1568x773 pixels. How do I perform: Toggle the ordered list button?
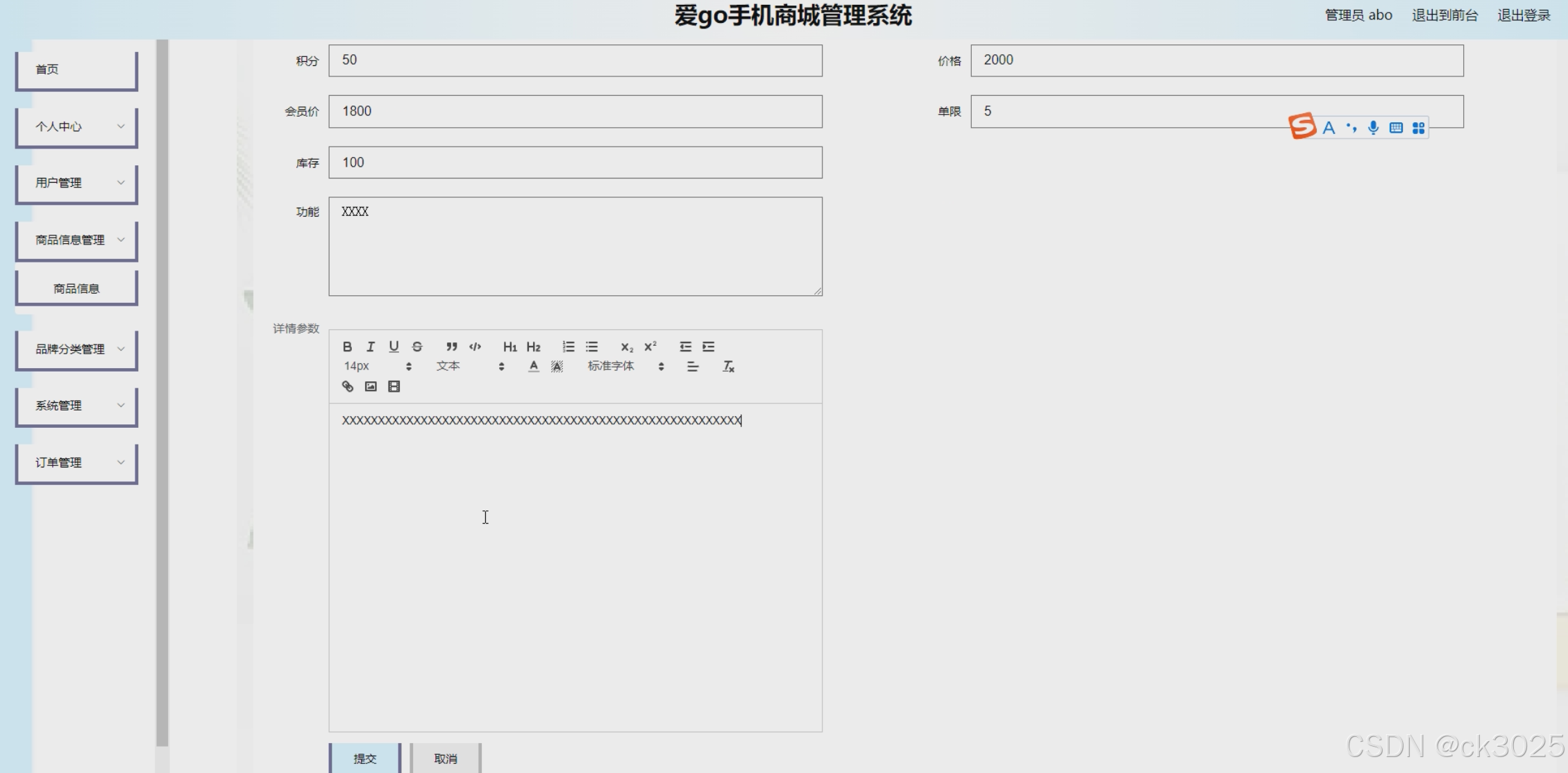coord(568,347)
